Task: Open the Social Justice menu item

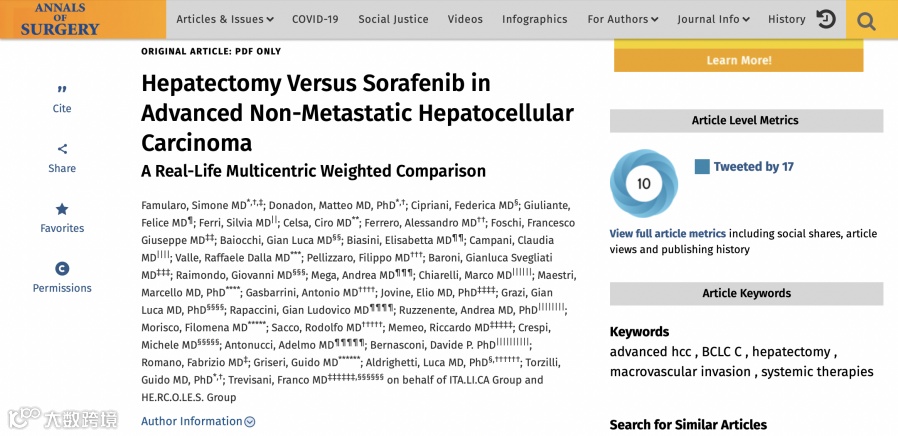Action: 393,19
